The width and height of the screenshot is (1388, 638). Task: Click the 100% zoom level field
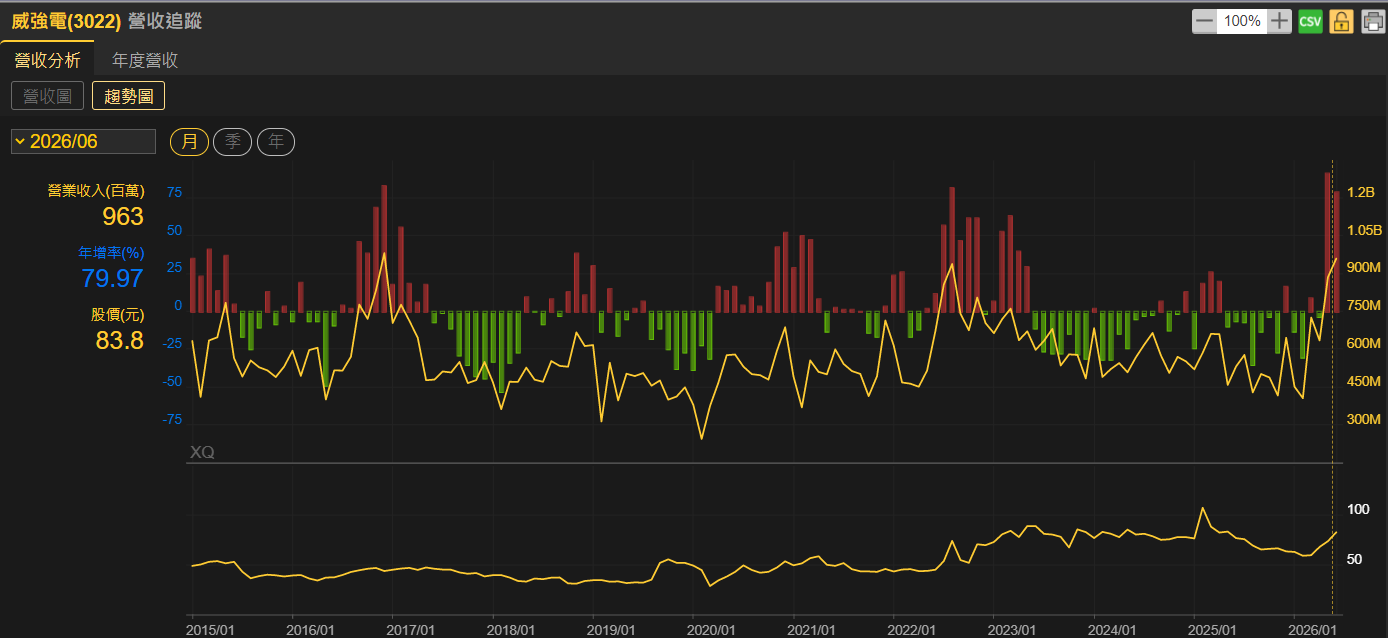1242,21
